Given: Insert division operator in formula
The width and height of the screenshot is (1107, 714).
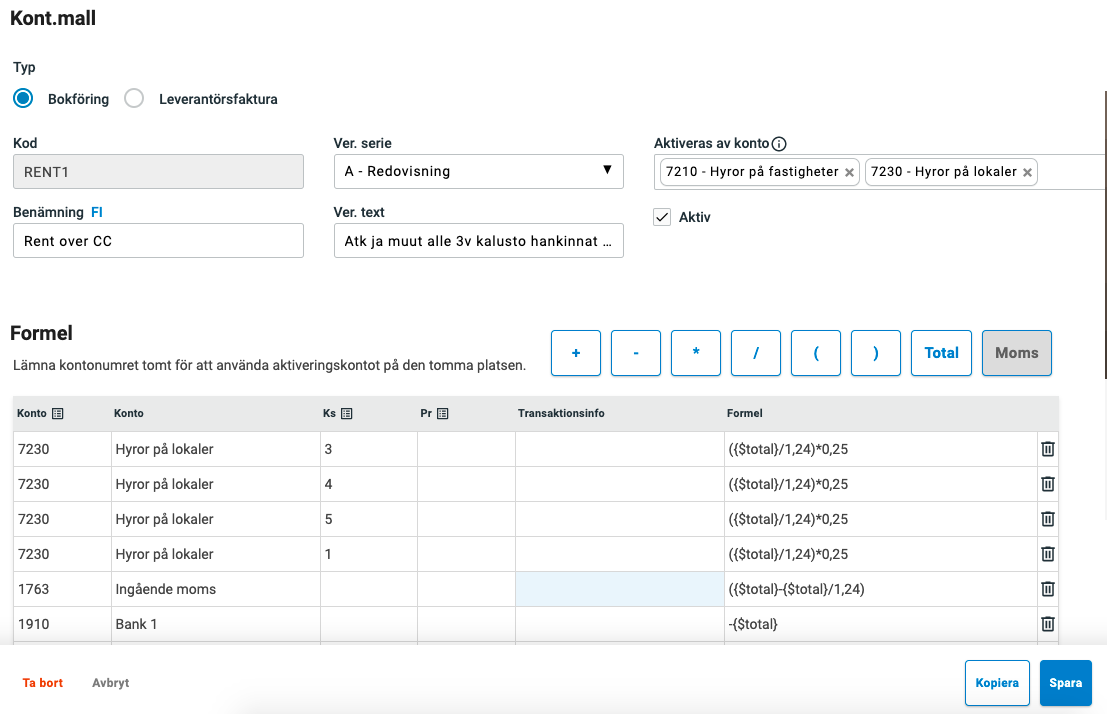Looking at the screenshot, I should pos(756,353).
